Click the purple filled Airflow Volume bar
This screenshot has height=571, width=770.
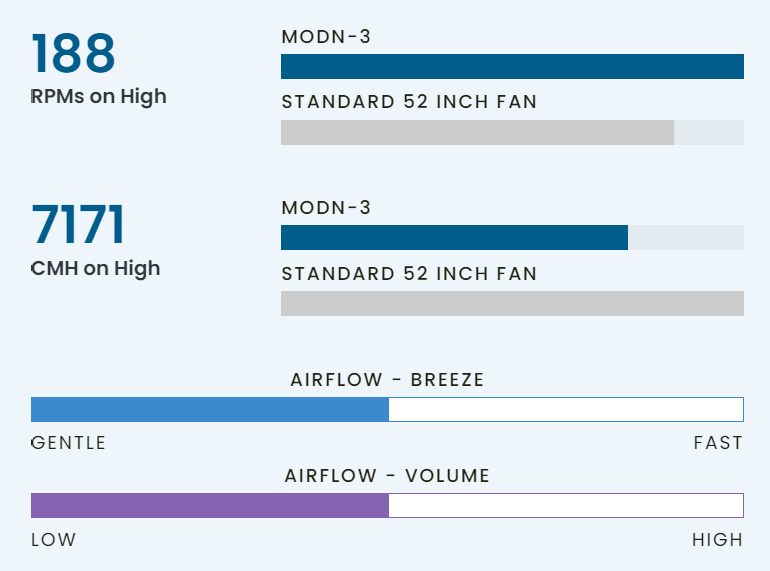pos(210,506)
